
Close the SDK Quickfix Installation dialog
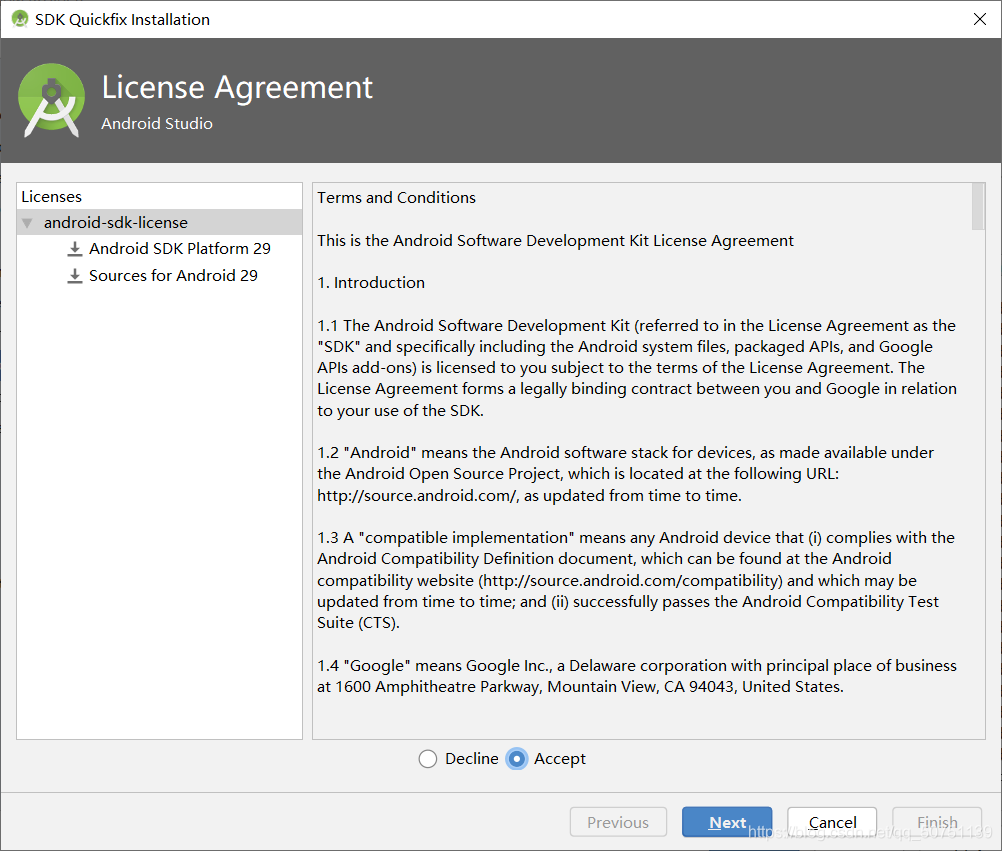coord(980,19)
